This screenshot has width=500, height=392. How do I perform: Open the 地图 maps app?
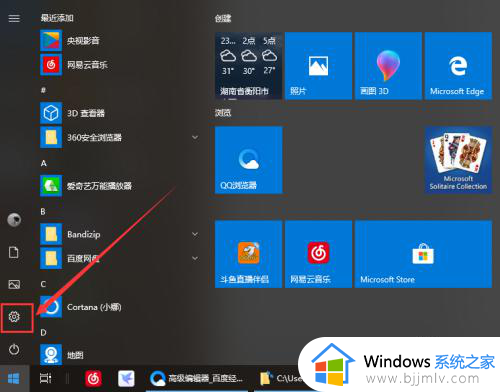tap(120, 354)
